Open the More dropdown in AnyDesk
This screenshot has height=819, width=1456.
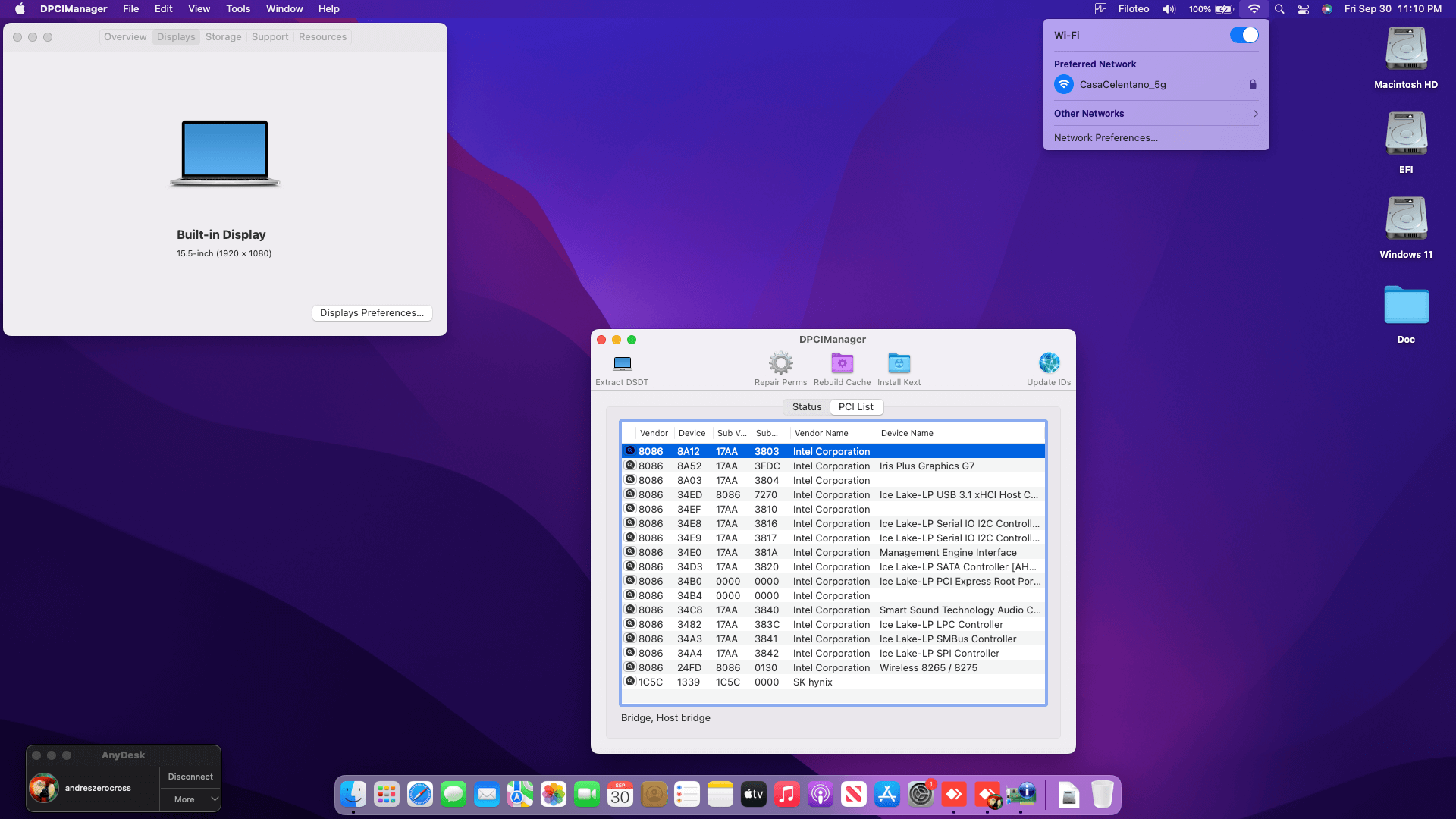click(190, 799)
